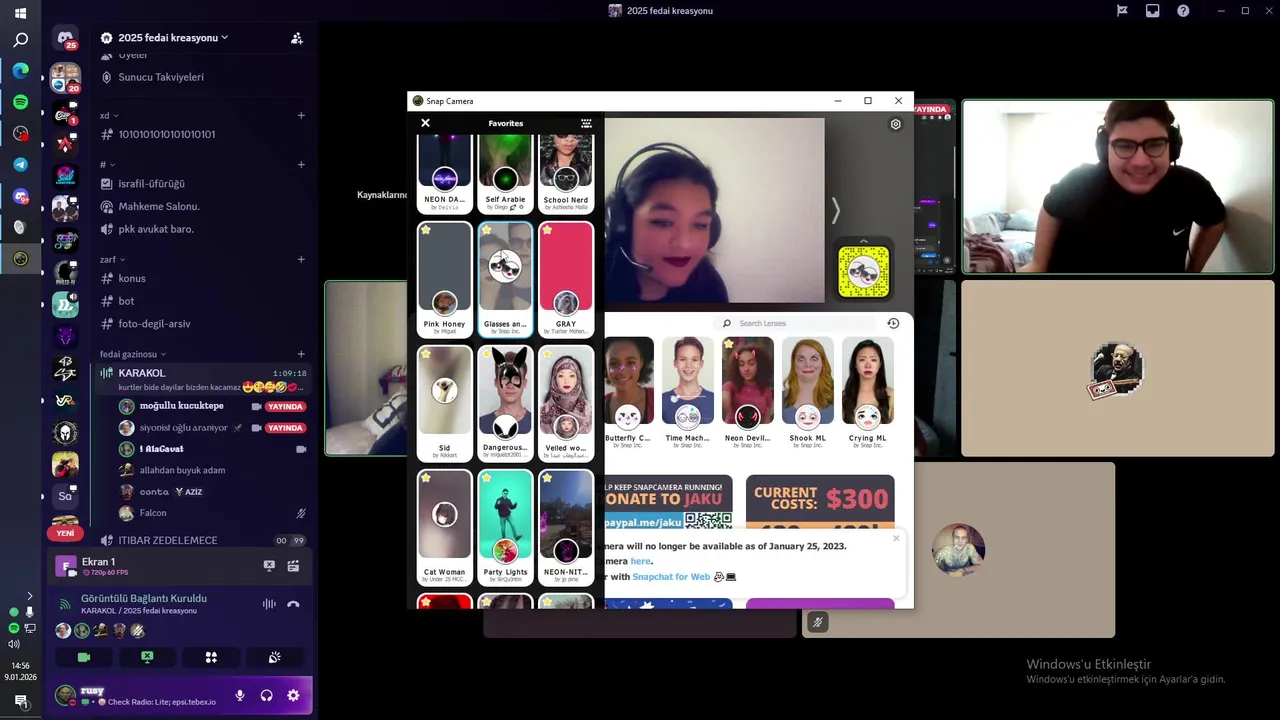The width and height of the screenshot is (1280, 720).
Task: Toggle favorite star on Party Lights lens
Action: tap(487, 478)
